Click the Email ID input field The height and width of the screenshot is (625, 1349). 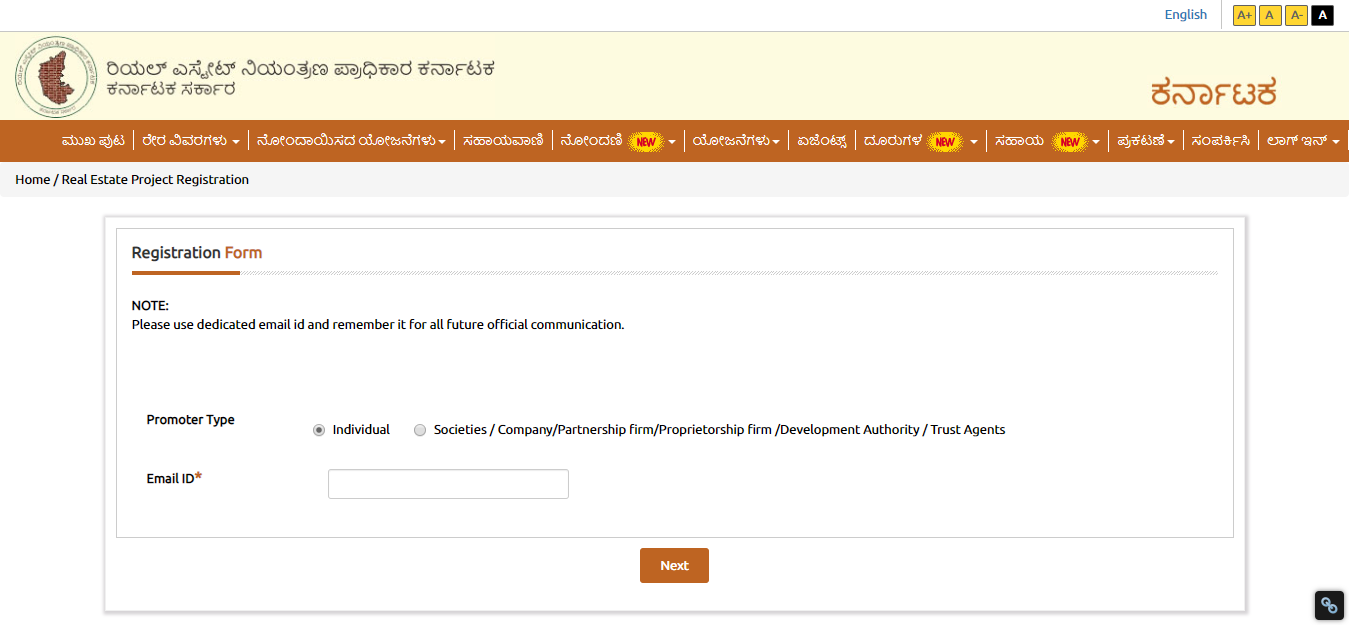tap(448, 484)
